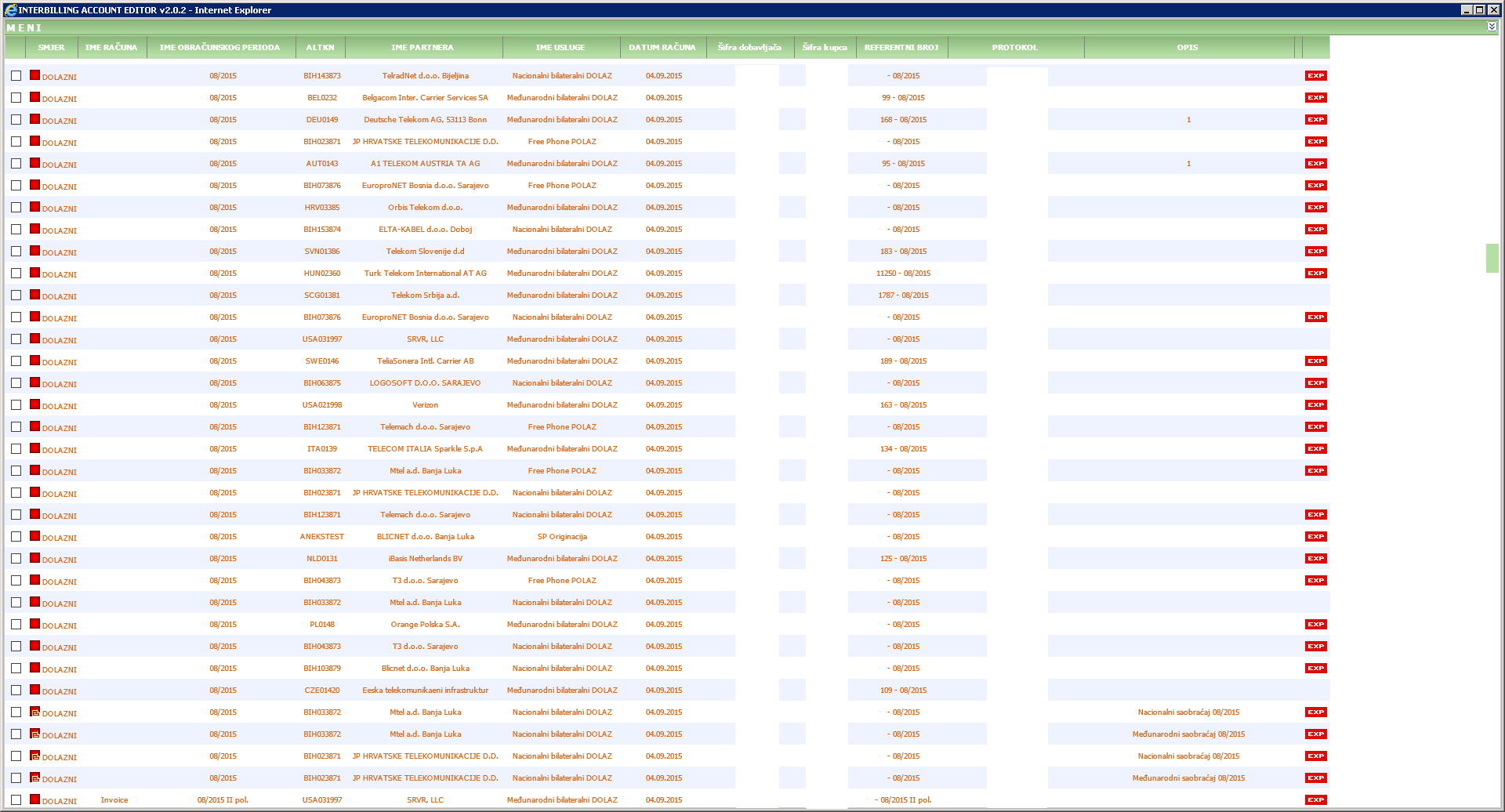Click the period cell '08/2015 II pol.'
1505x812 pixels.
pos(223,800)
